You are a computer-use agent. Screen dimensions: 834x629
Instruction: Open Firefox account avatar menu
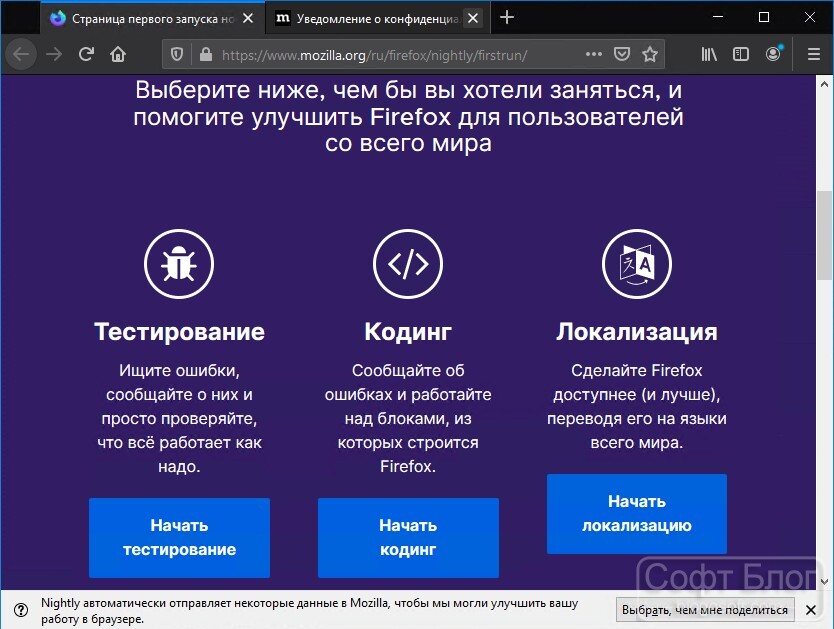tap(773, 54)
